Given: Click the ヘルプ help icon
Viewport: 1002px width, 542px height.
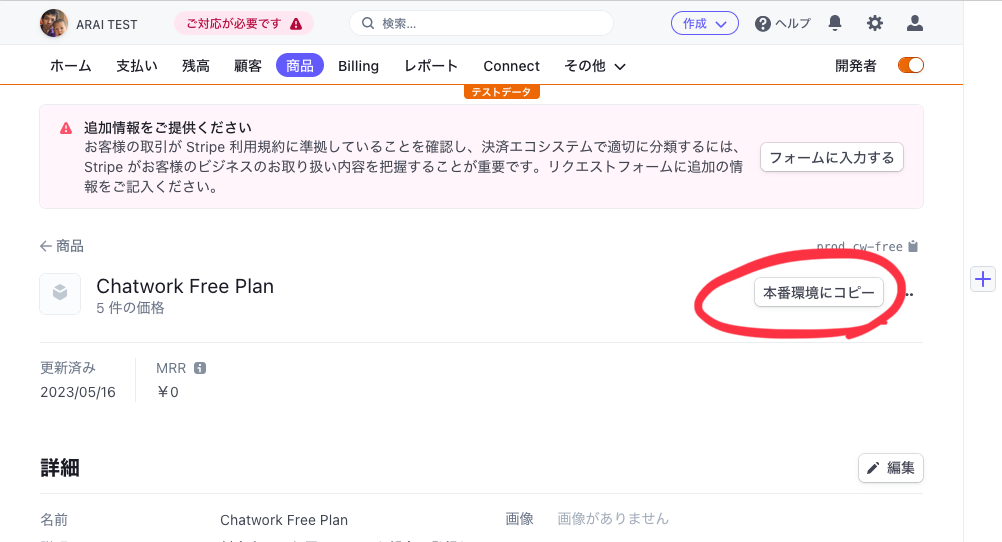Looking at the screenshot, I should (762, 24).
